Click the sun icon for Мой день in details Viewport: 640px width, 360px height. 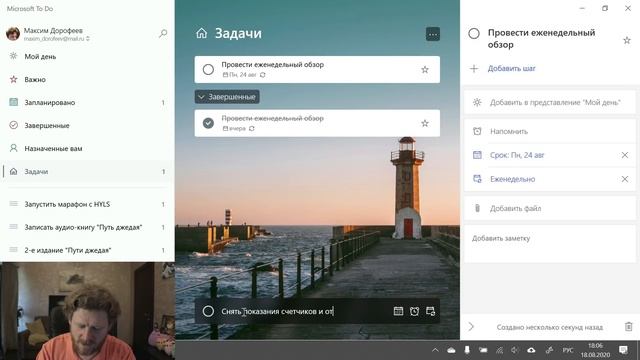tap(477, 102)
